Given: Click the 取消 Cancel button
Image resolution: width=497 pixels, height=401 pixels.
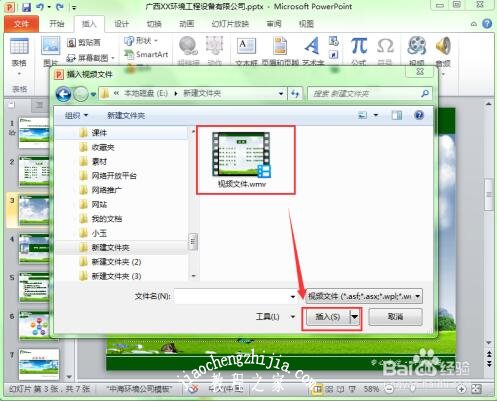Looking at the screenshot, I should click(x=396, y=317).
